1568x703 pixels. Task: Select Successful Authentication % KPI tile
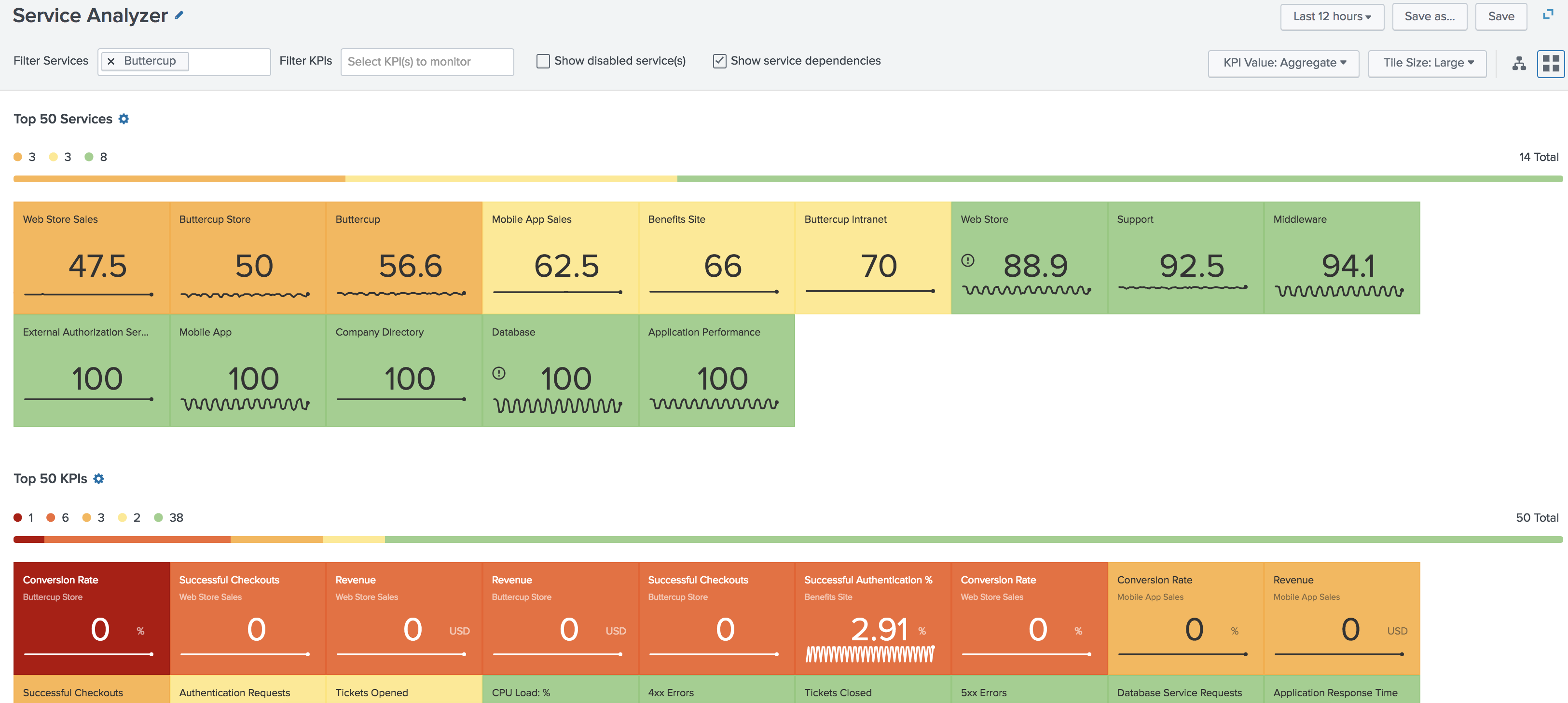[873, 619]
